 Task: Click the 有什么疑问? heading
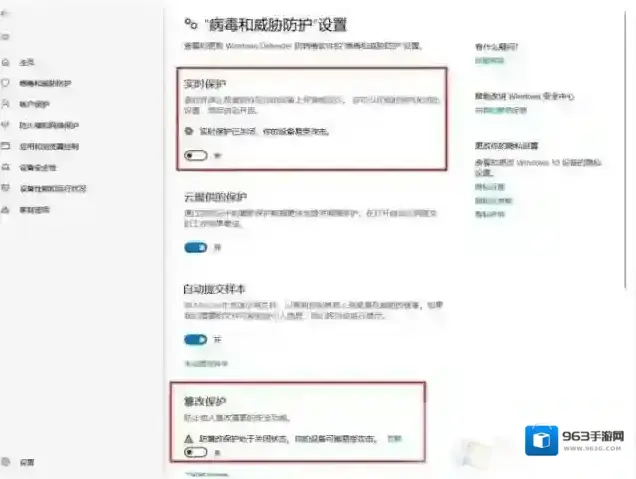point(496,47)
